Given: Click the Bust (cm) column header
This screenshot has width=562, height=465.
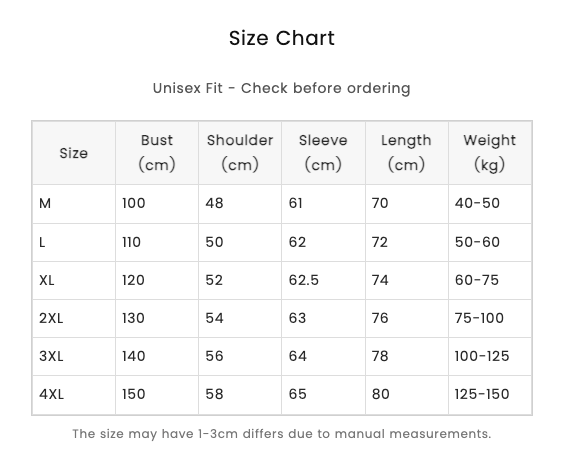Looking at the screenshot, I should 157,153.
